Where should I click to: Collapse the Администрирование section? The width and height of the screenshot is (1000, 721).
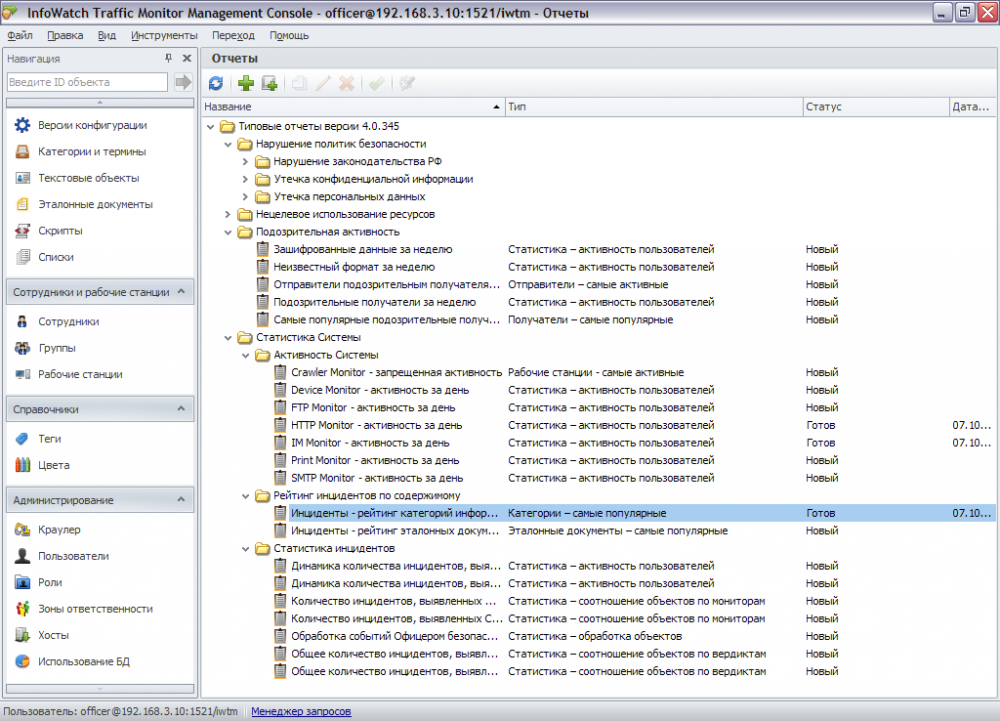click(181, 500)
